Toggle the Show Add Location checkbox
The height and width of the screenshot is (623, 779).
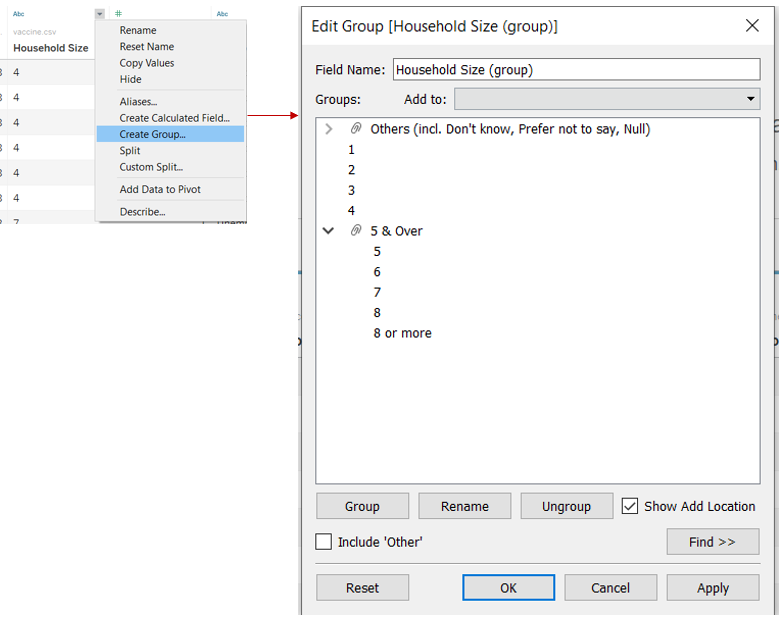tap(630, 506)
